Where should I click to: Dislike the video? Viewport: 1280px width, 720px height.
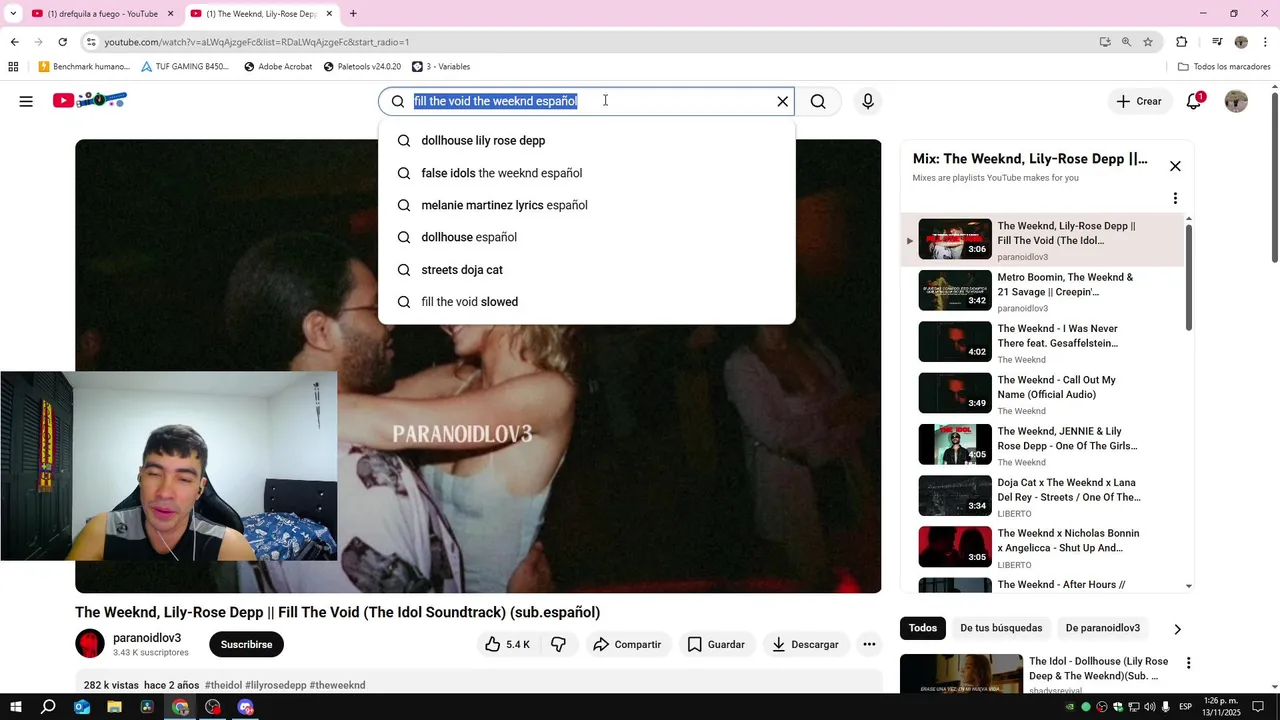559,645
